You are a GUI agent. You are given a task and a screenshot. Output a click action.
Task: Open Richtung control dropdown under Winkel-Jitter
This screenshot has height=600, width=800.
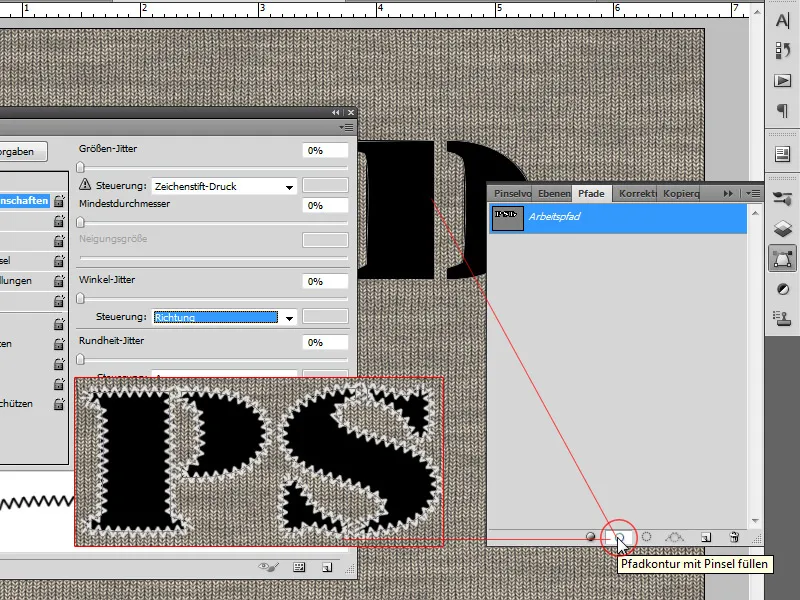[224, 317]
